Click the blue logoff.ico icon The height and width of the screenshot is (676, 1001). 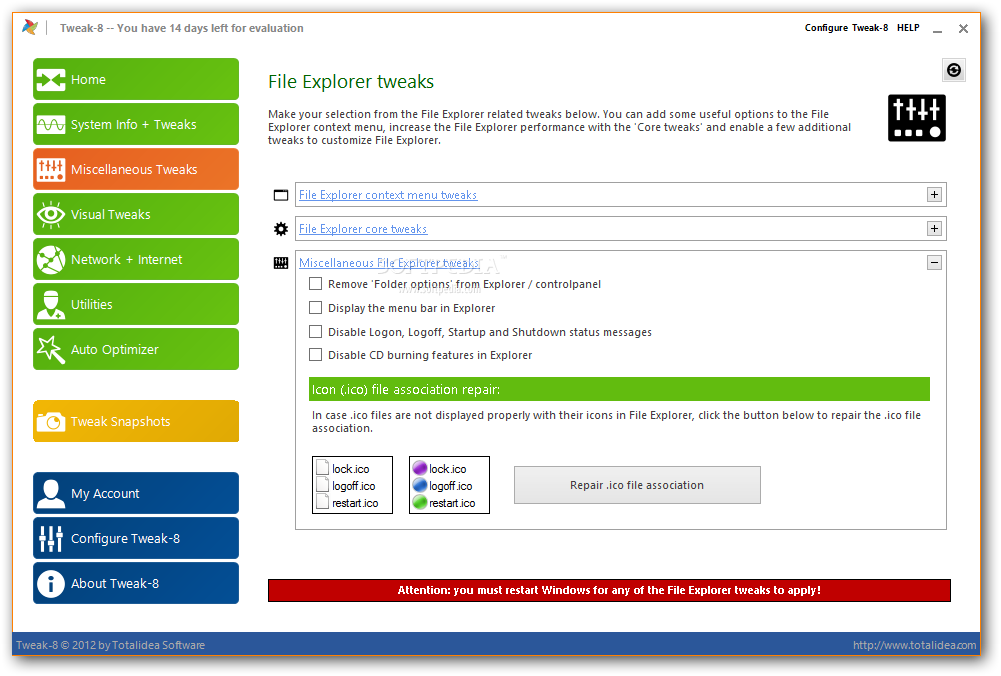point(419,486)
